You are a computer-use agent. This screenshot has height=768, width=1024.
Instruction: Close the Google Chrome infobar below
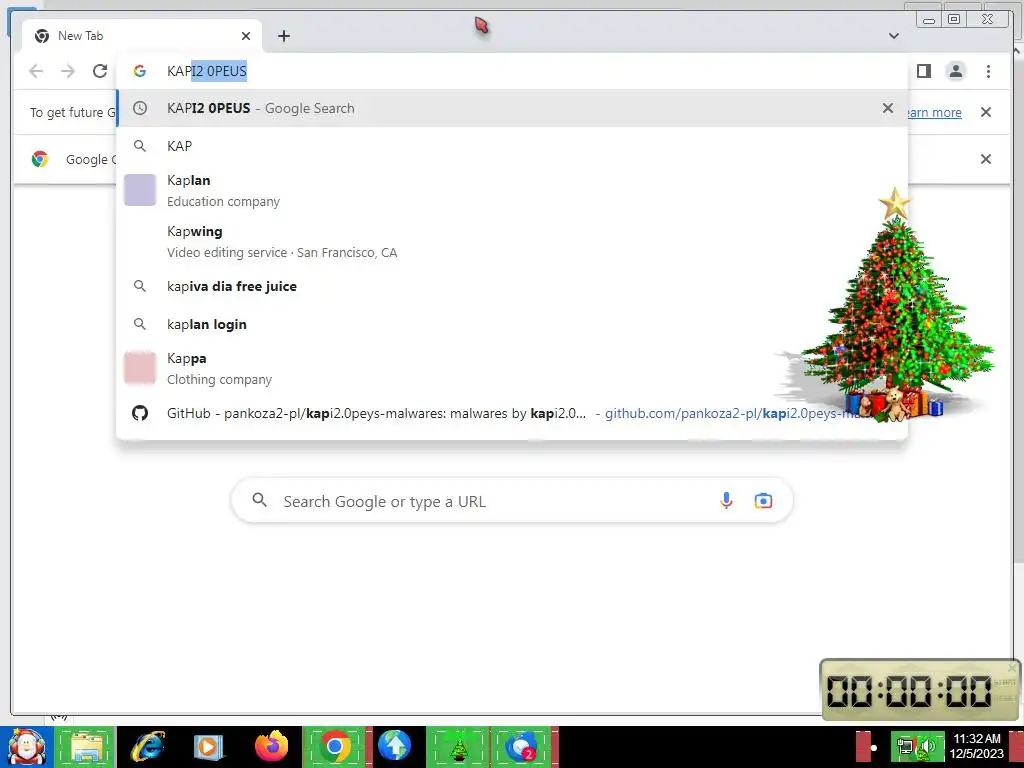tap(986, 159)
